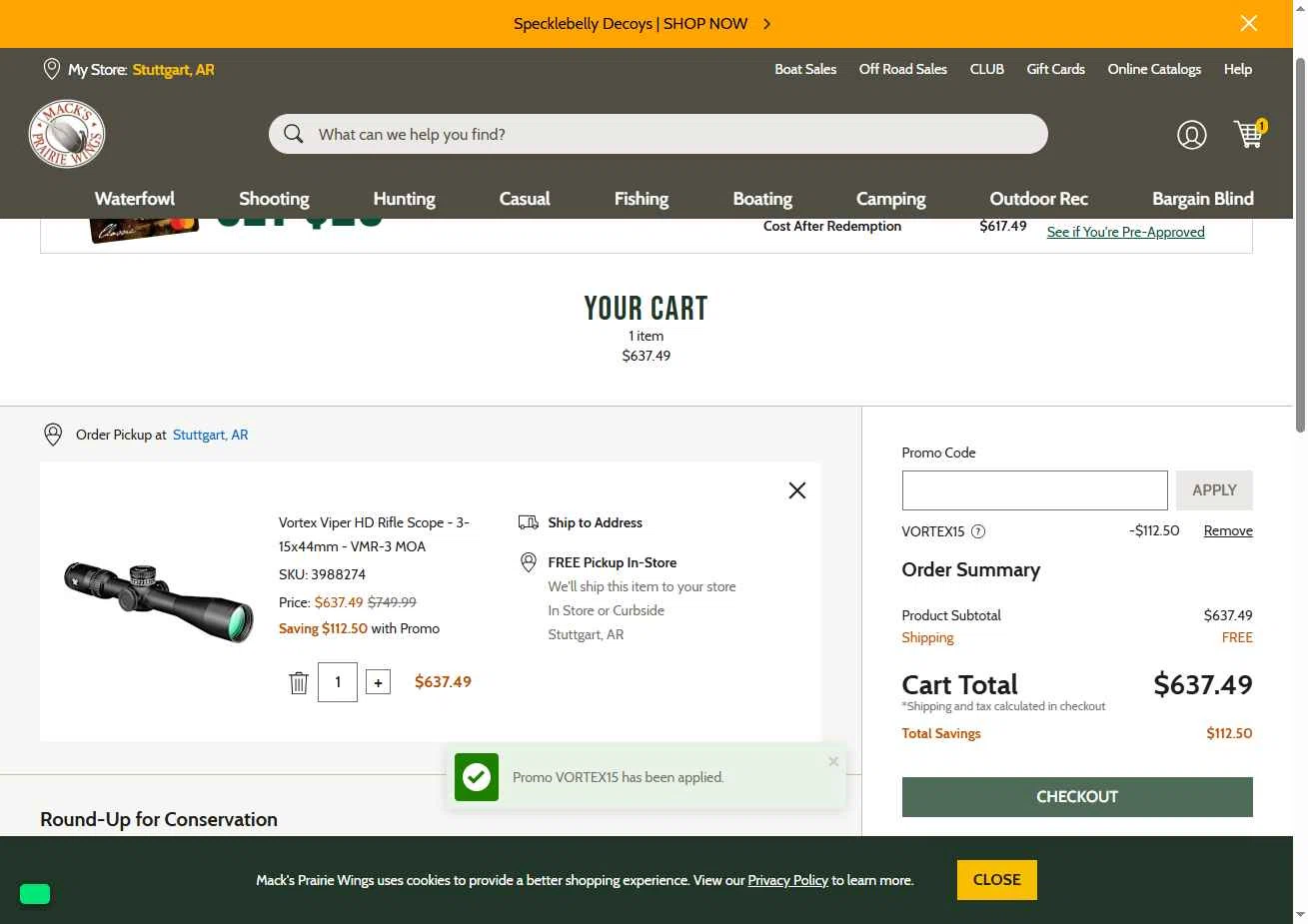Open the Boating menu
Screen dimensions: 1308x924
pos(762,198)
